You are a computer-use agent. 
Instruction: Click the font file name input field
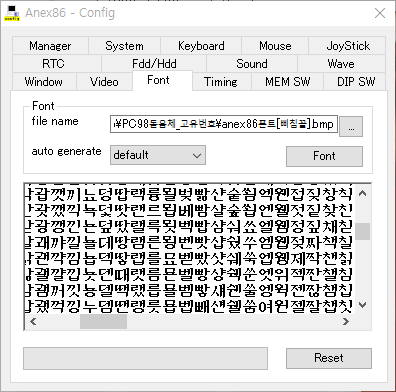point(224,124)
